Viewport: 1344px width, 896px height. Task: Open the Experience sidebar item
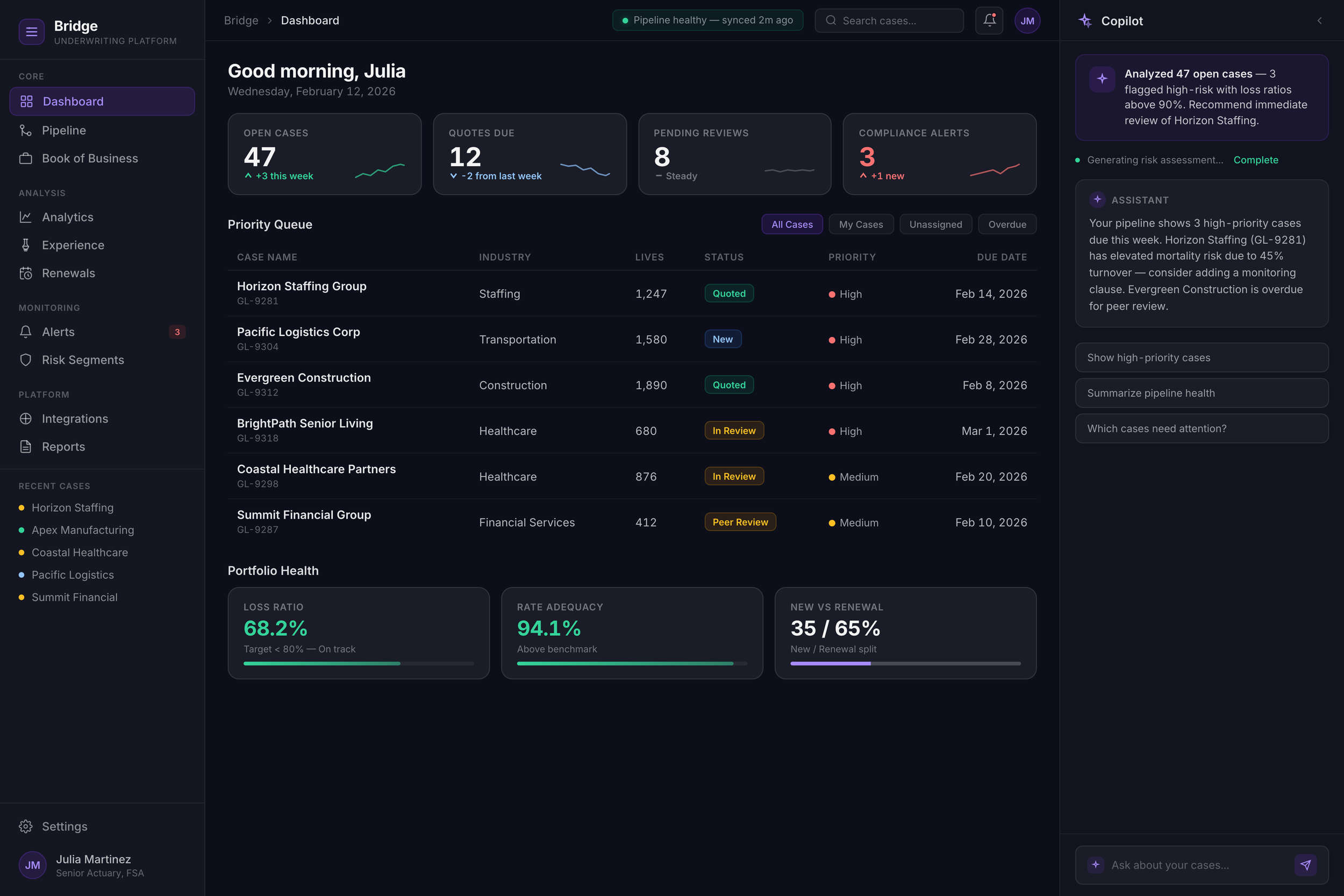(x=73, y=245)
